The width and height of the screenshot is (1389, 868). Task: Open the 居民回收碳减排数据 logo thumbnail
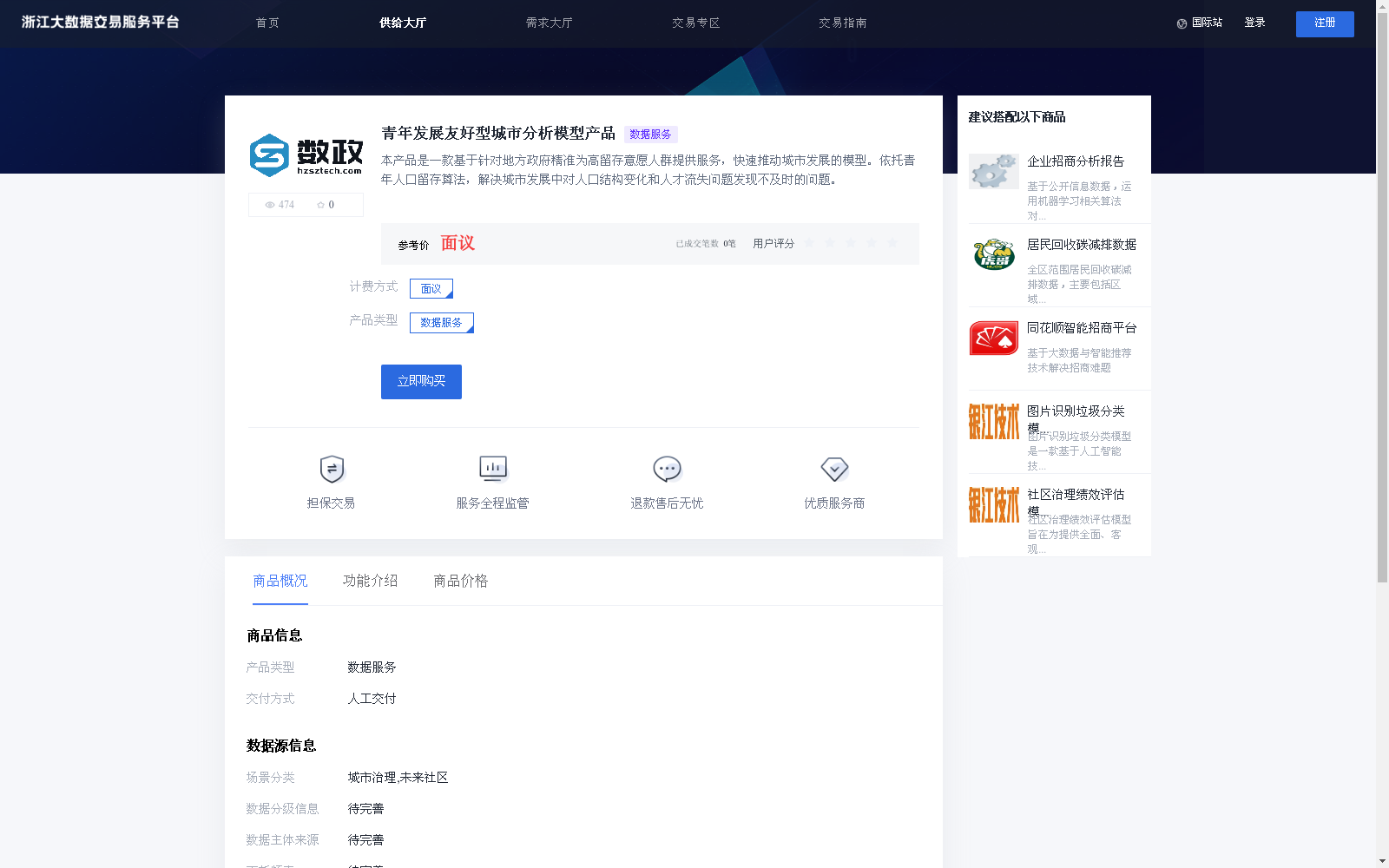tap(994, 255)
